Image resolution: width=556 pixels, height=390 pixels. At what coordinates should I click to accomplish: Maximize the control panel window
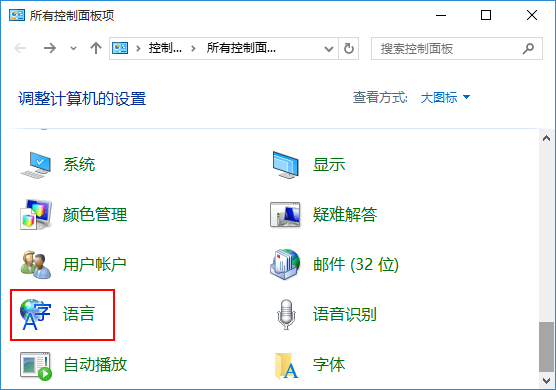(486, 16)
